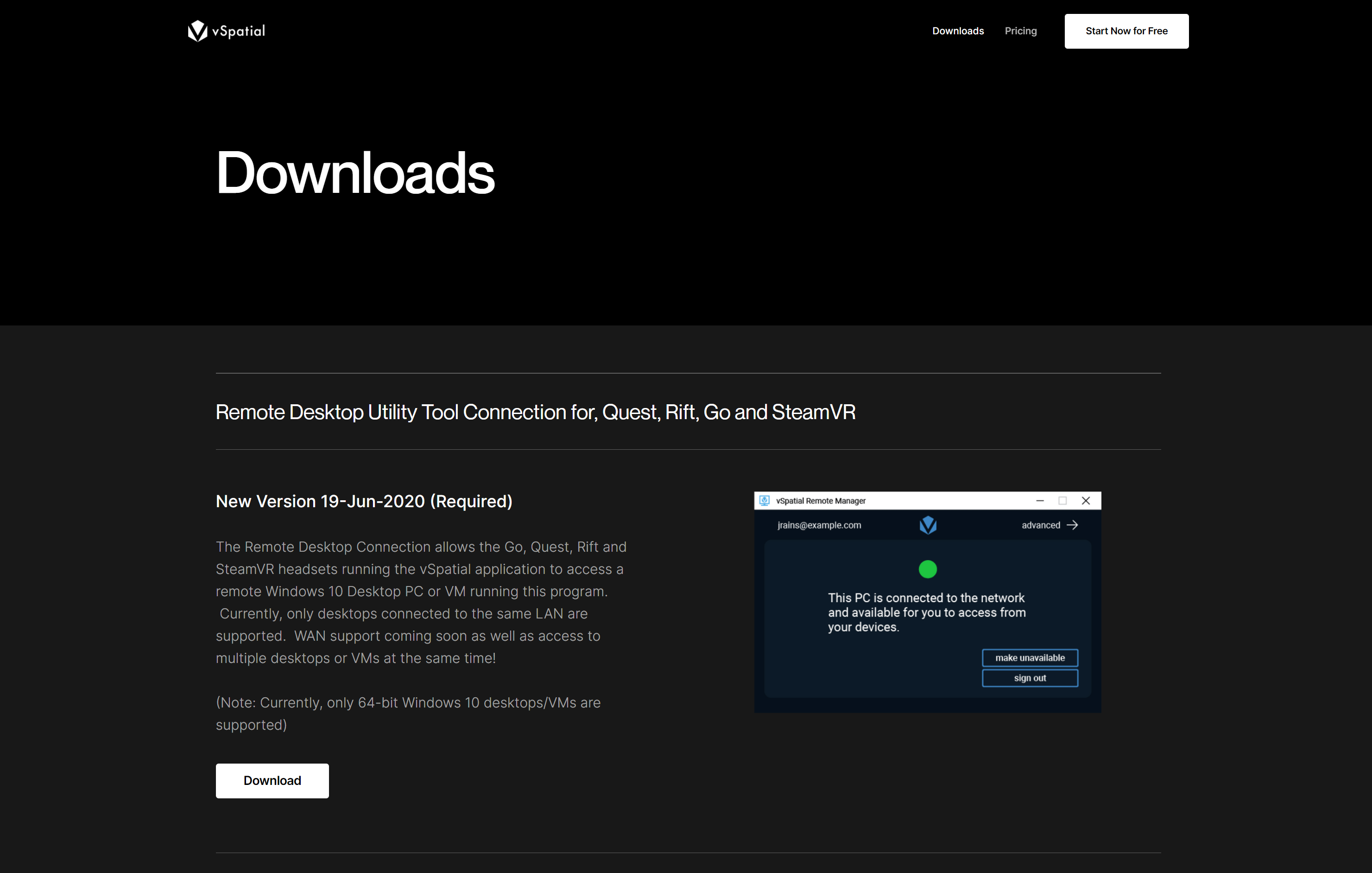This screenshot has width=1372, height=873.
Task: Click the sign out button in preview
Action: 1030,677
